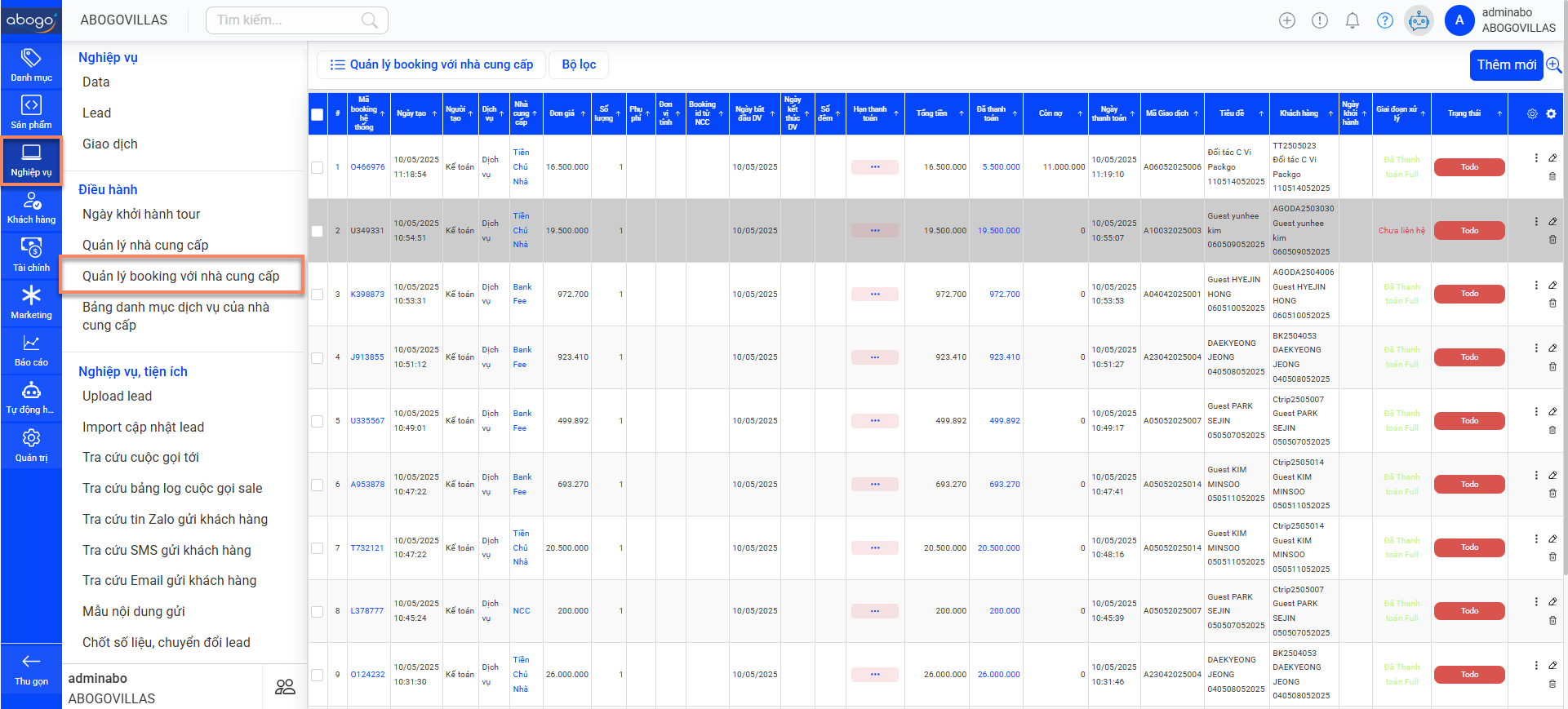Tick the checkbox for booking J913855
This screenshot has height=709, width=1568.
click(318, 357)
